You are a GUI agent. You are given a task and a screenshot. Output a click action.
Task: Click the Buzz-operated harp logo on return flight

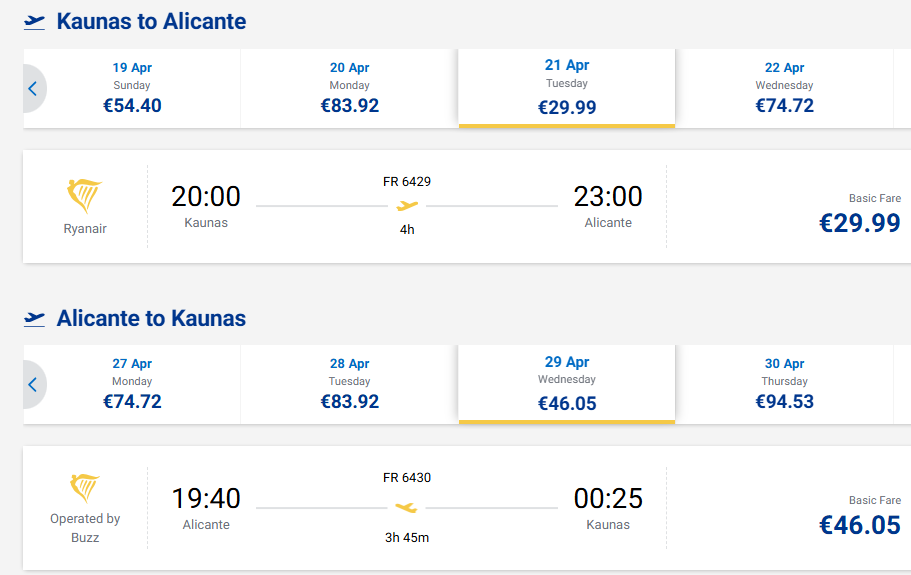pos(84,488)
